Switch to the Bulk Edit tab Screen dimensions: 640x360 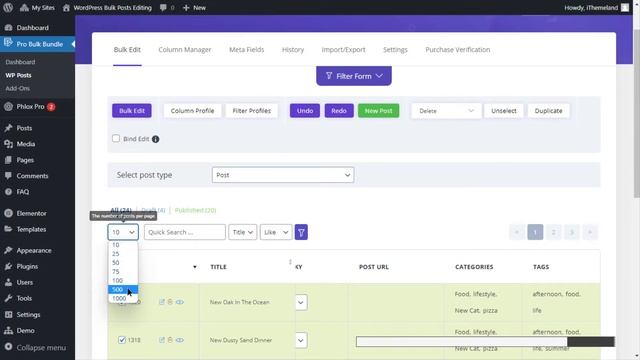[x=127, y=50]
